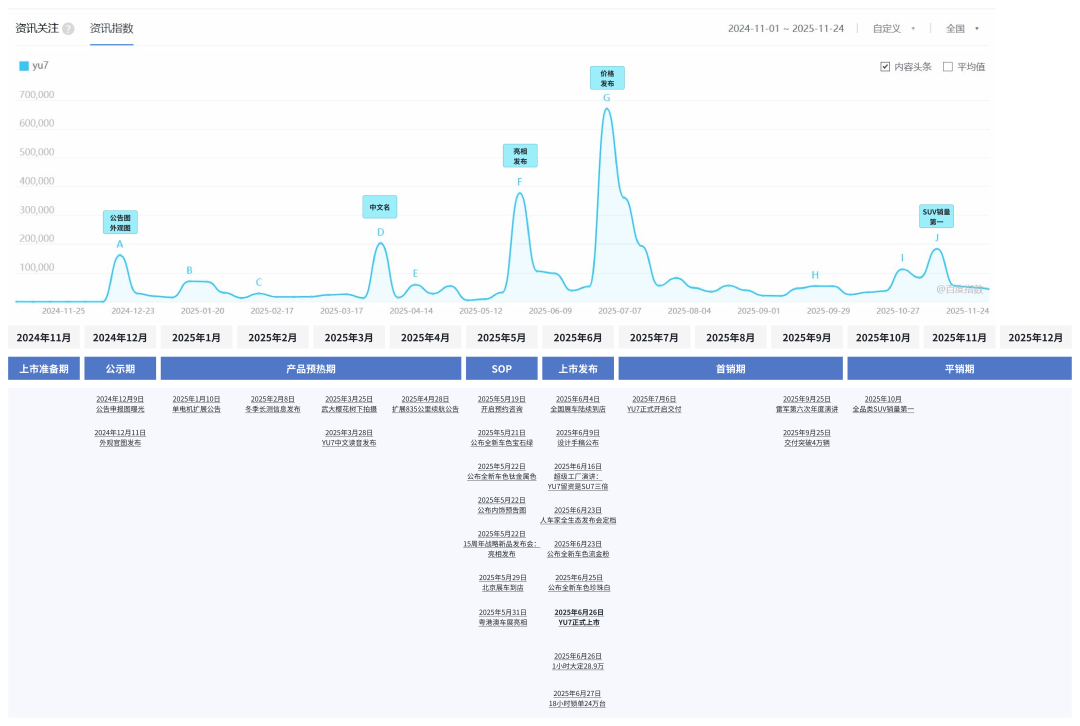Image resolution: width=1080 pixels, height=726 pixels.
Task: Enable the 平均值 checkbox
Action: point(948,67)
